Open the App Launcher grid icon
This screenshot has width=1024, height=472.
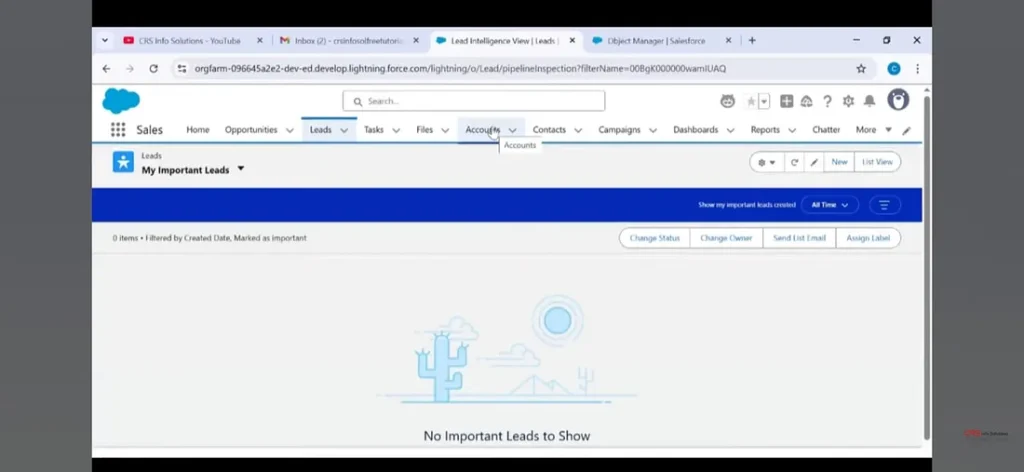click(x=118, y=130)
